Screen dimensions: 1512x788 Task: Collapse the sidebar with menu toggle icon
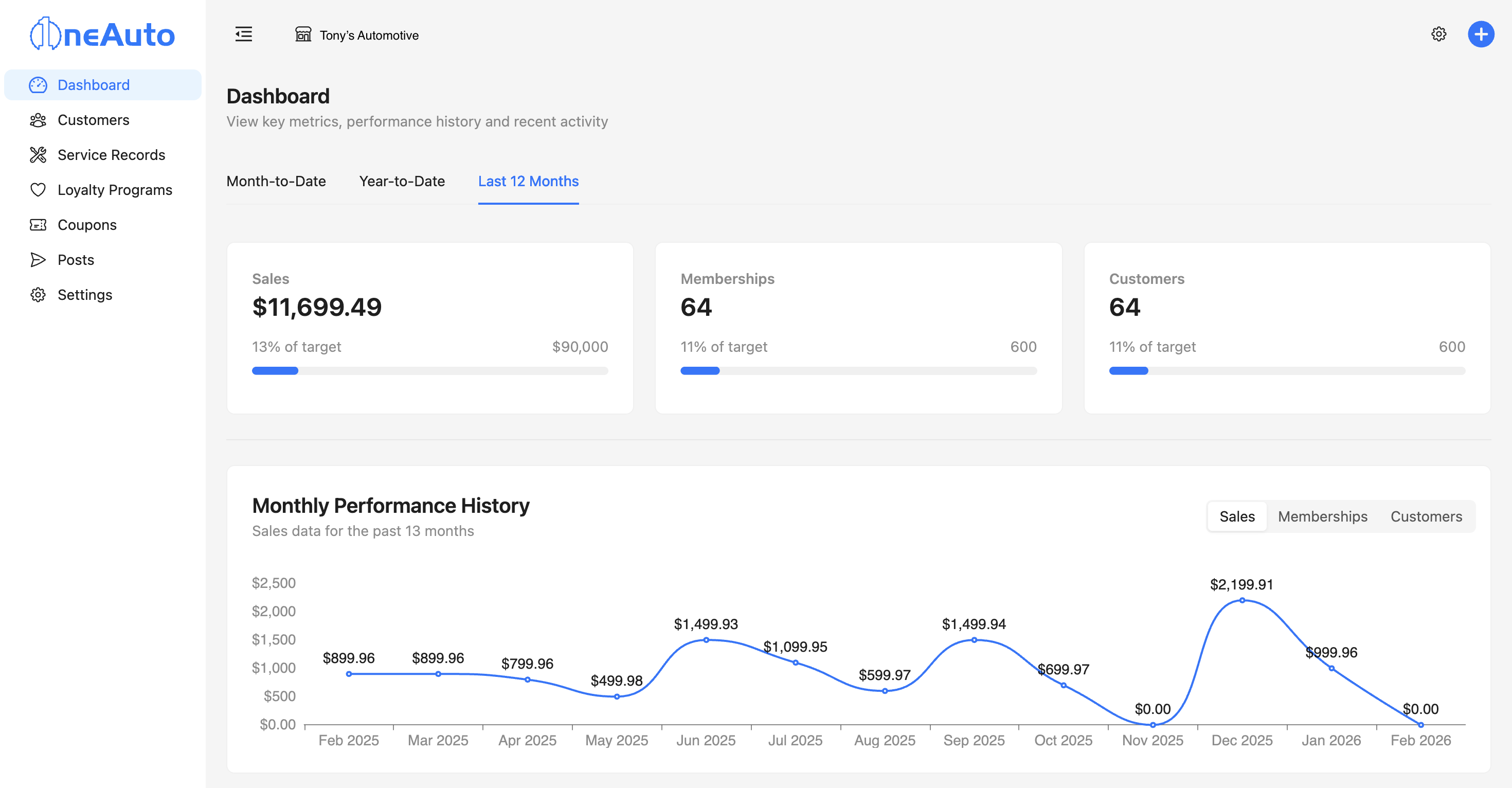tap(244, 34)
